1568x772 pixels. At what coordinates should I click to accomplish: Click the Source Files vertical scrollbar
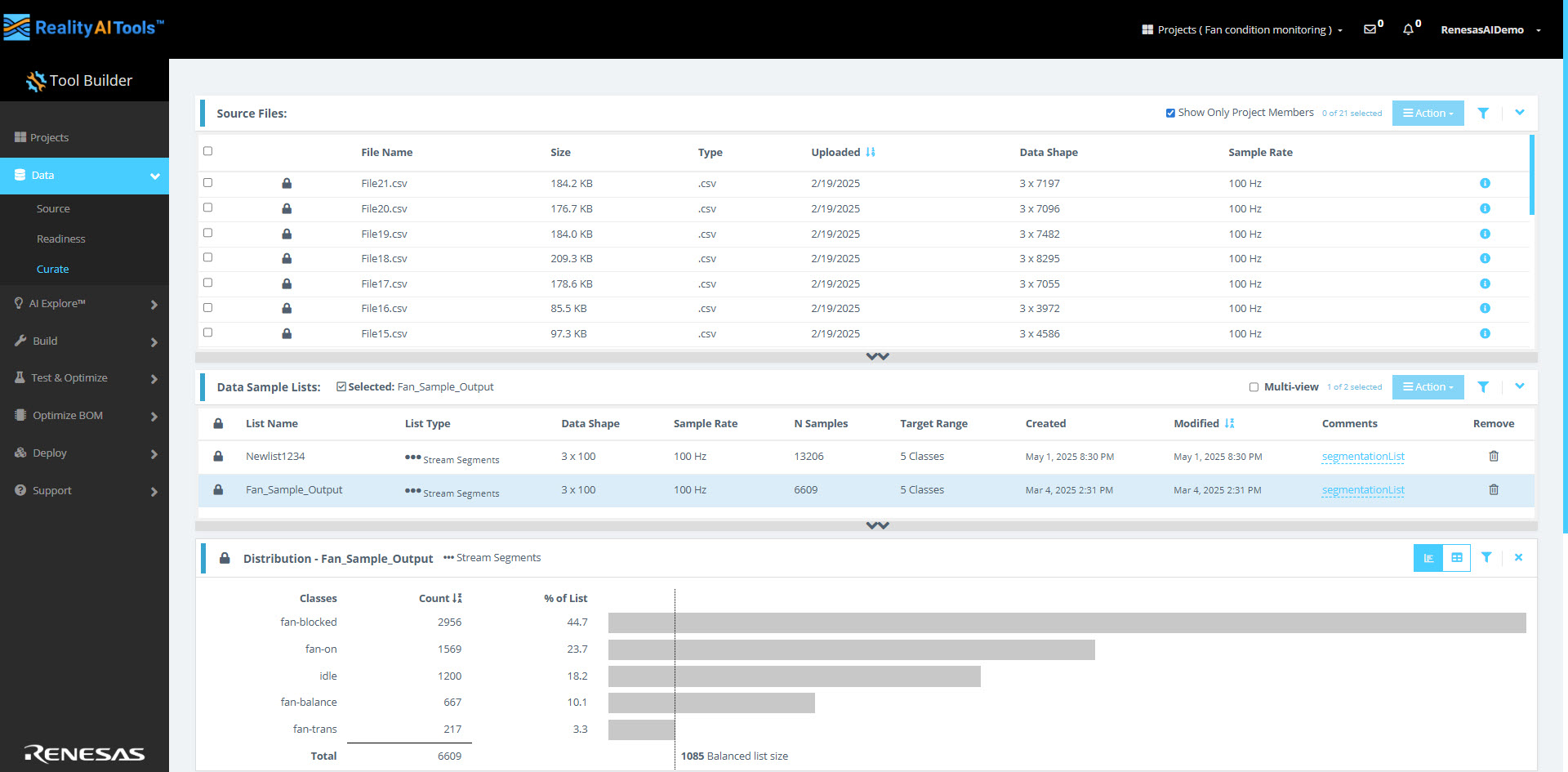(x=1531, y=176)
